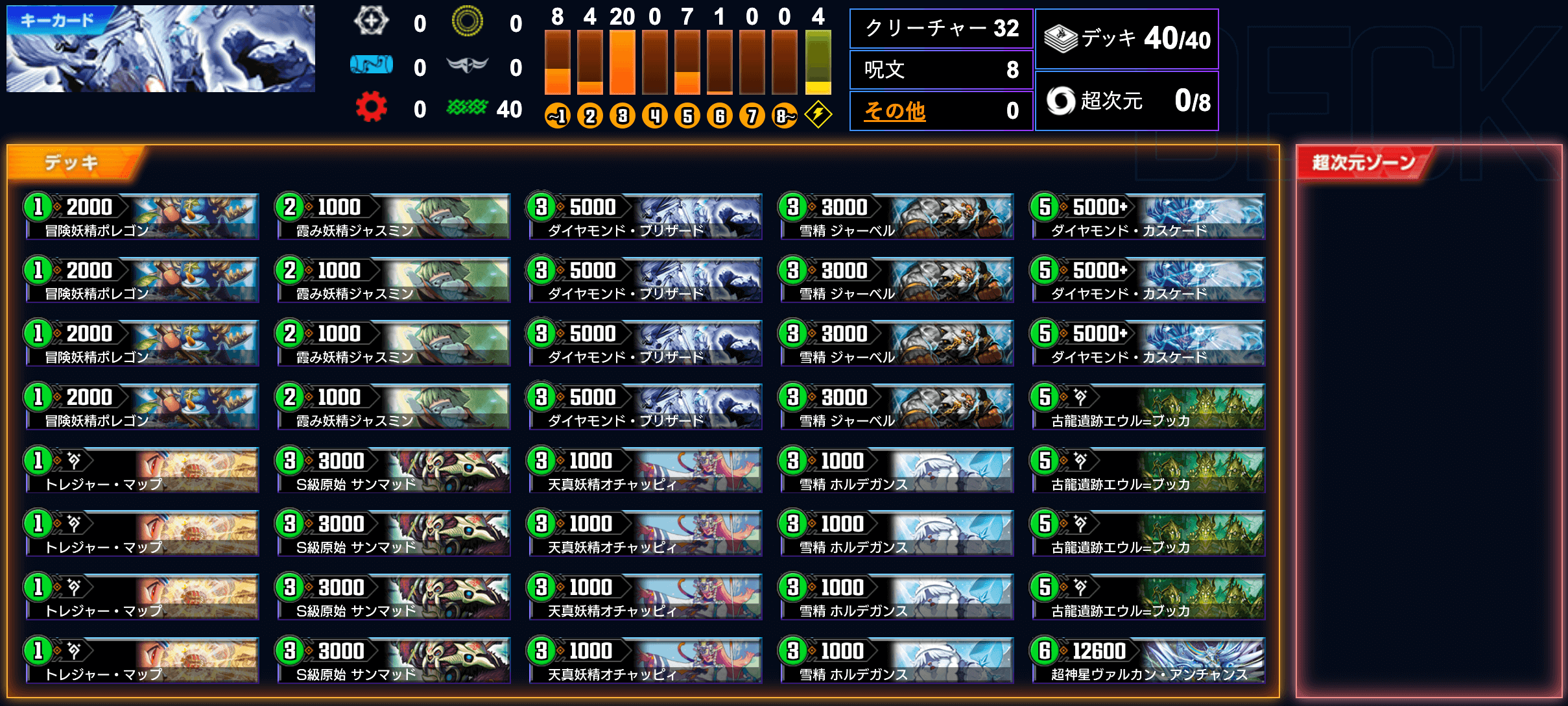Select the cost 5 mana curve marker
The image size is (1568, 706).
(687, 116)
